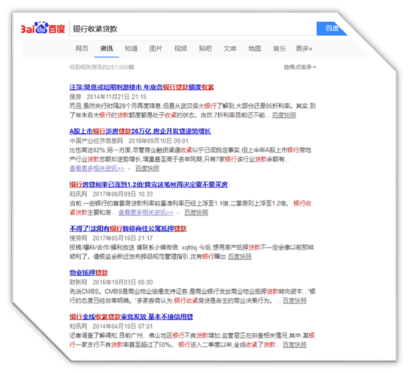Open the headline about 房贷利率 rising to 1.2倍
The image size is (408, 373).
pos(149,185)
